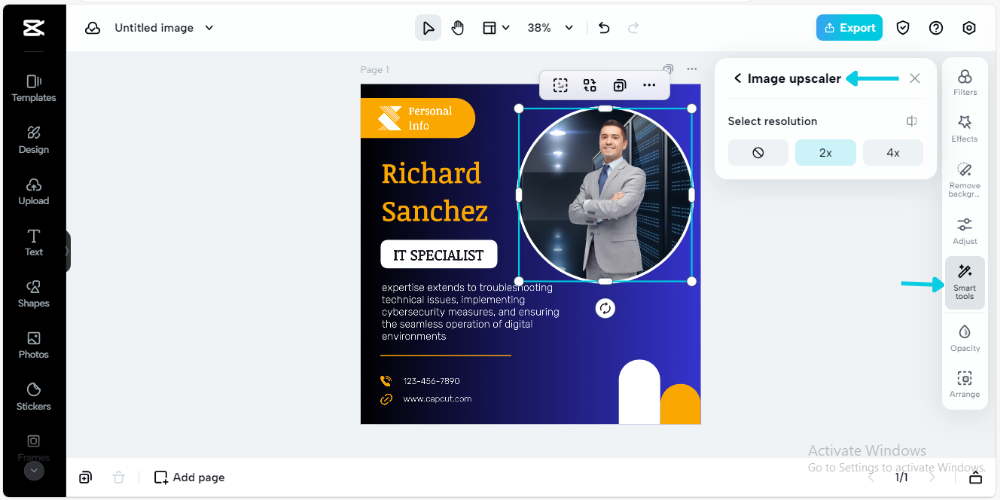
Task: Click the www.capcut.com text
Action: coord(438,399)
